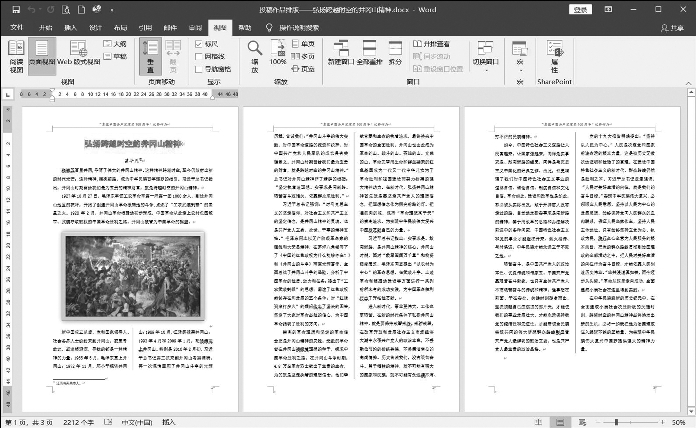
Task: Click the Redo/repeat icon
Action: (51, 9)
